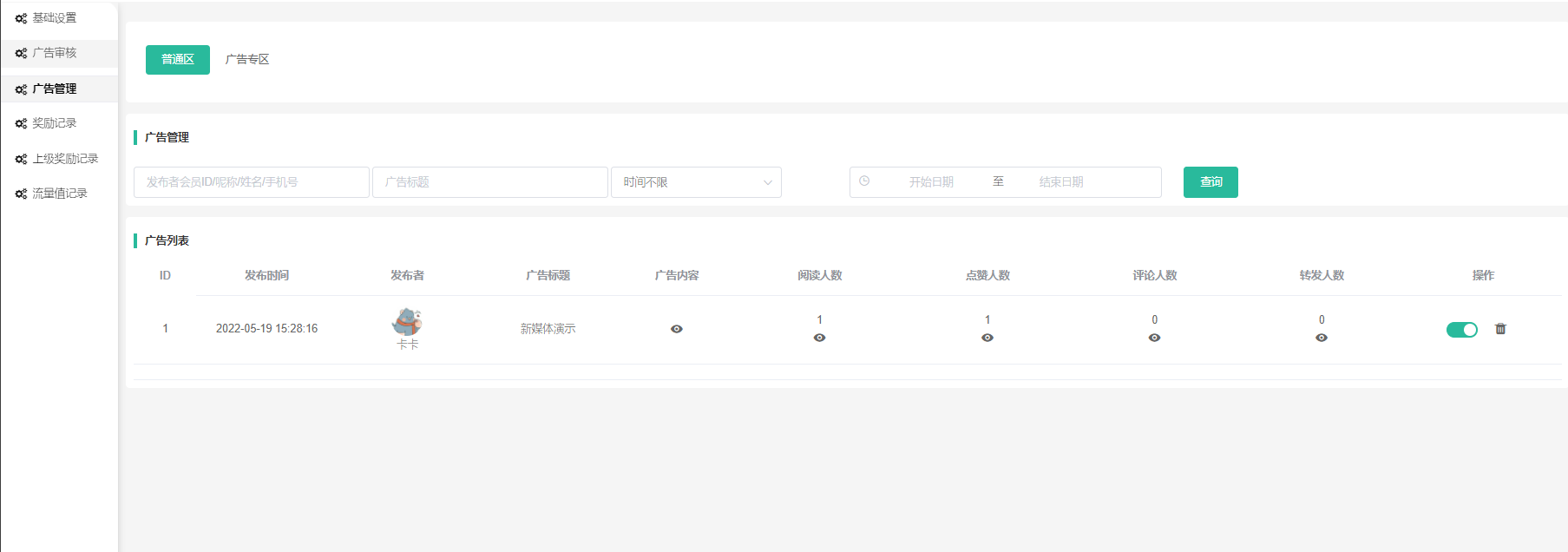1568x552 pixels.
Task: View likes eye icon under 点赞人数
Action: click(x=987, y=338)
